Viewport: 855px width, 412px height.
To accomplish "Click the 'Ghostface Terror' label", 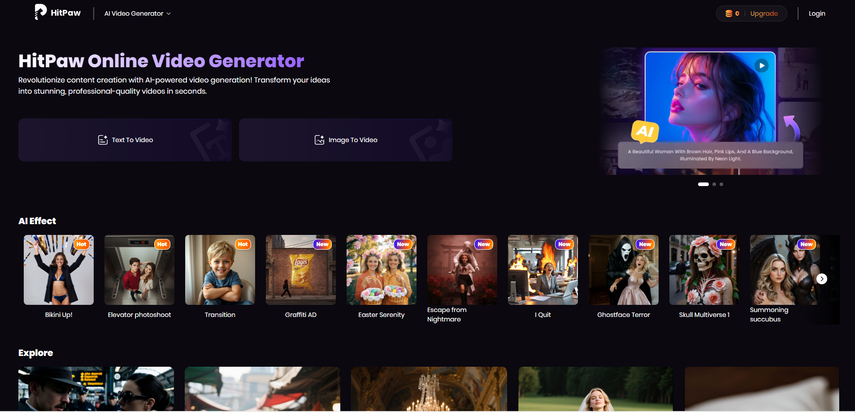I will click(x=624, y=314).
